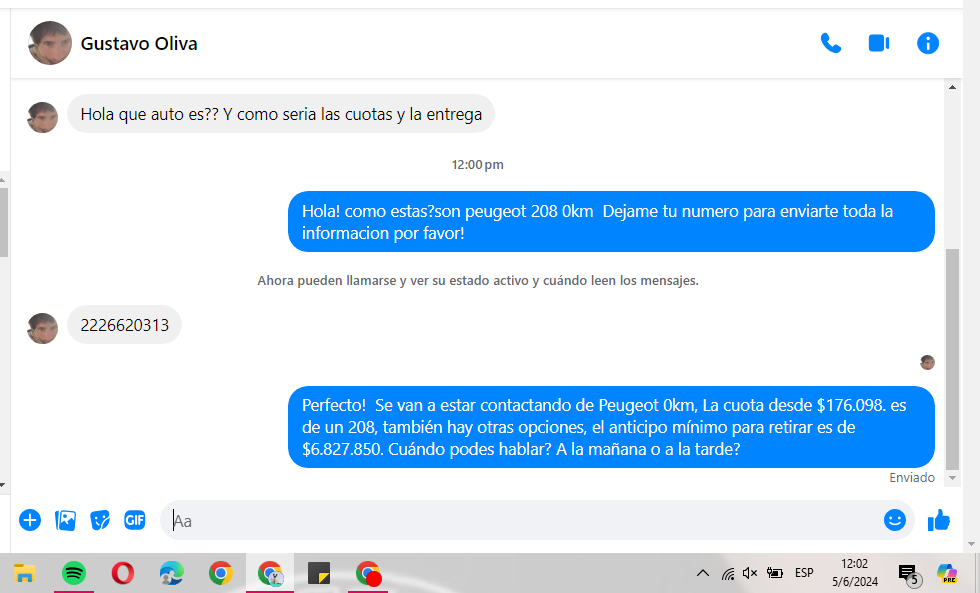
Task: Open active Chrome profile window in taskbar
Action: pos(270,573)
